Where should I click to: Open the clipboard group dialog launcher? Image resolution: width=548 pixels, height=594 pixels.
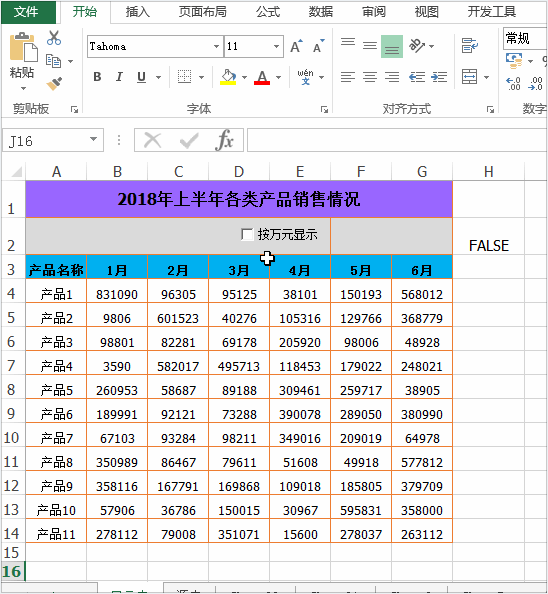[75, 109]
